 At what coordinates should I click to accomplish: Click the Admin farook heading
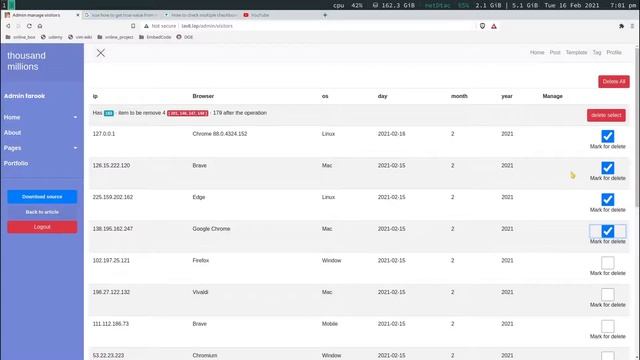pyautogui.click(x=24, y=96)
